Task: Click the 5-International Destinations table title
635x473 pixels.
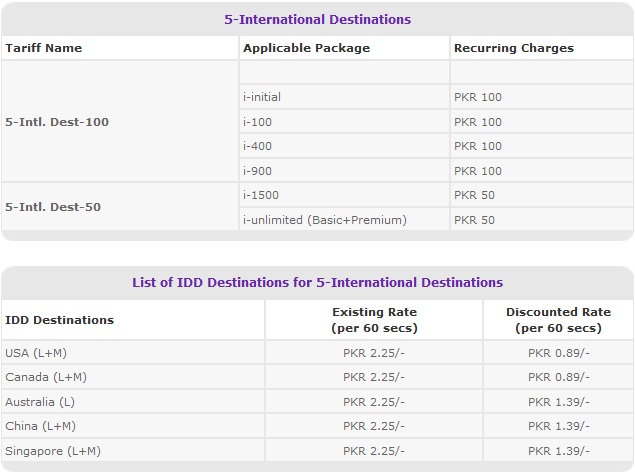Action: pyautogui.click(x=318, y=19)
